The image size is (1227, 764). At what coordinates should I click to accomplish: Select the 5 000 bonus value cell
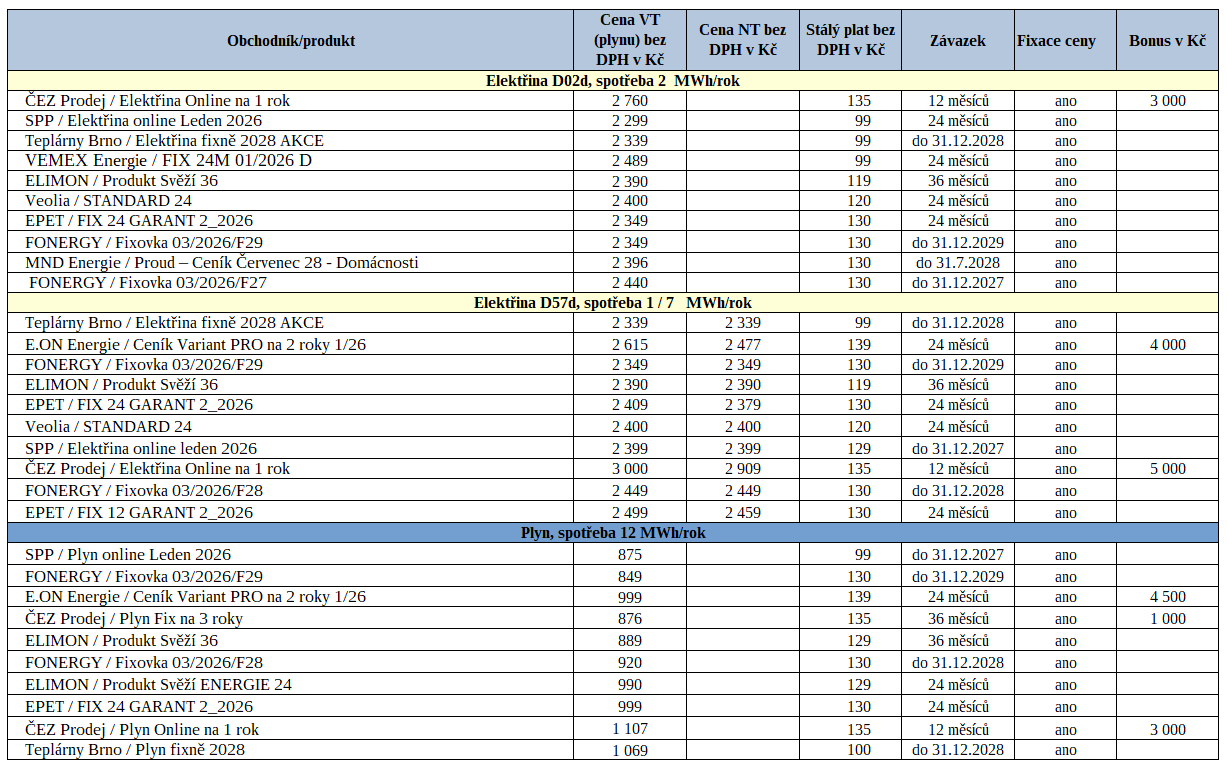[x=1167, y=469]
